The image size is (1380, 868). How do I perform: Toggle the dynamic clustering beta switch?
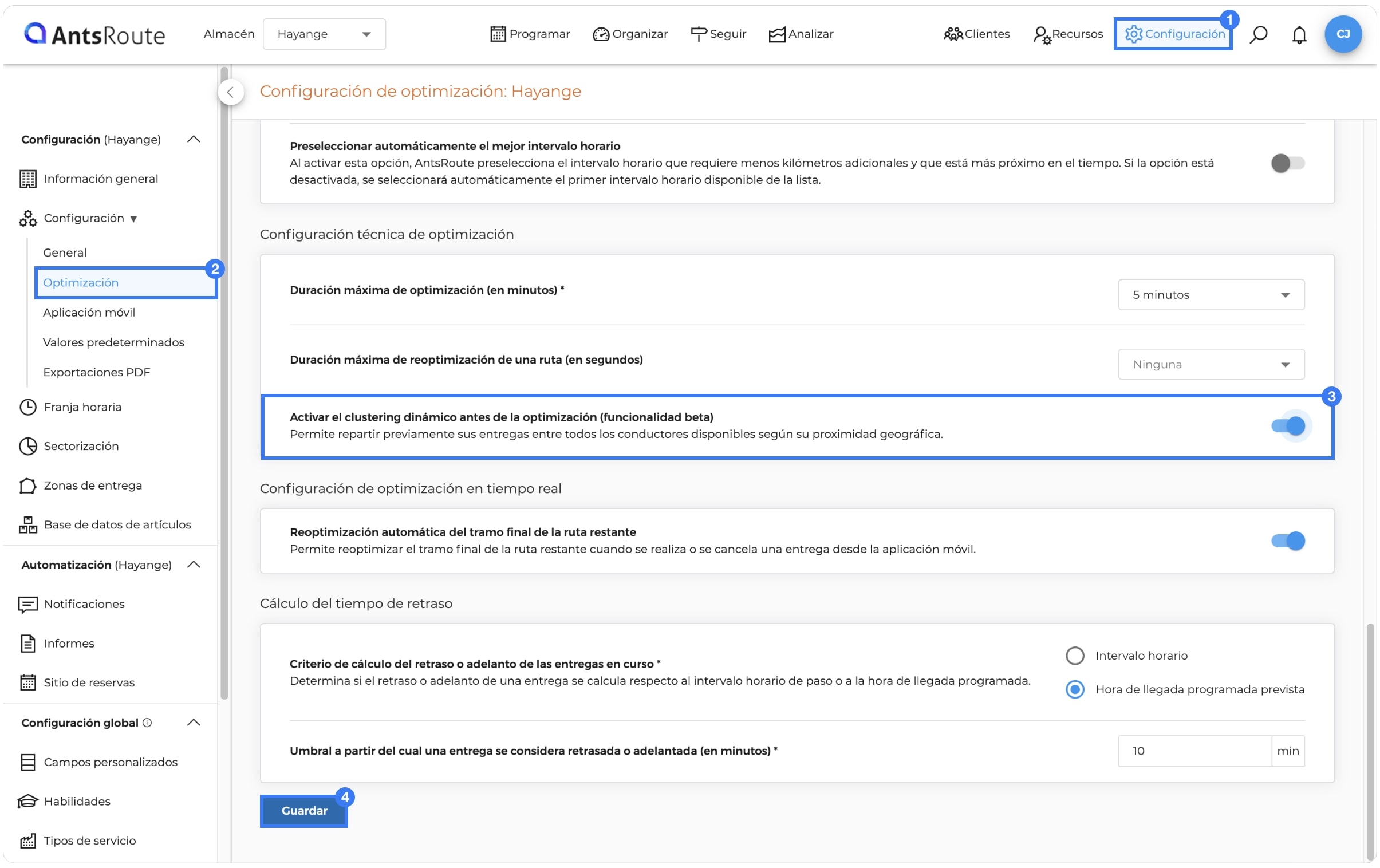point(1287,425)
